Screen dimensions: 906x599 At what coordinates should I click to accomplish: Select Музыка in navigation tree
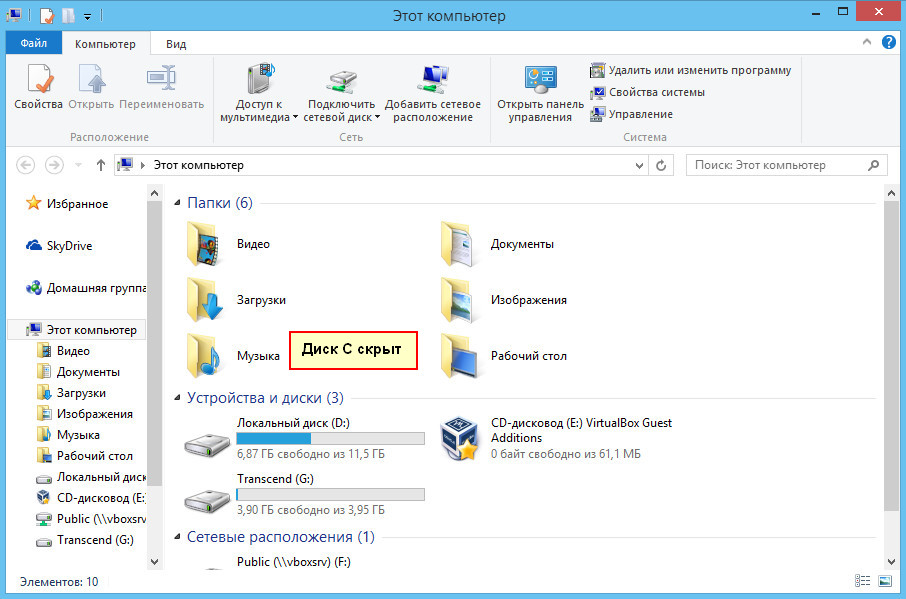68,435
